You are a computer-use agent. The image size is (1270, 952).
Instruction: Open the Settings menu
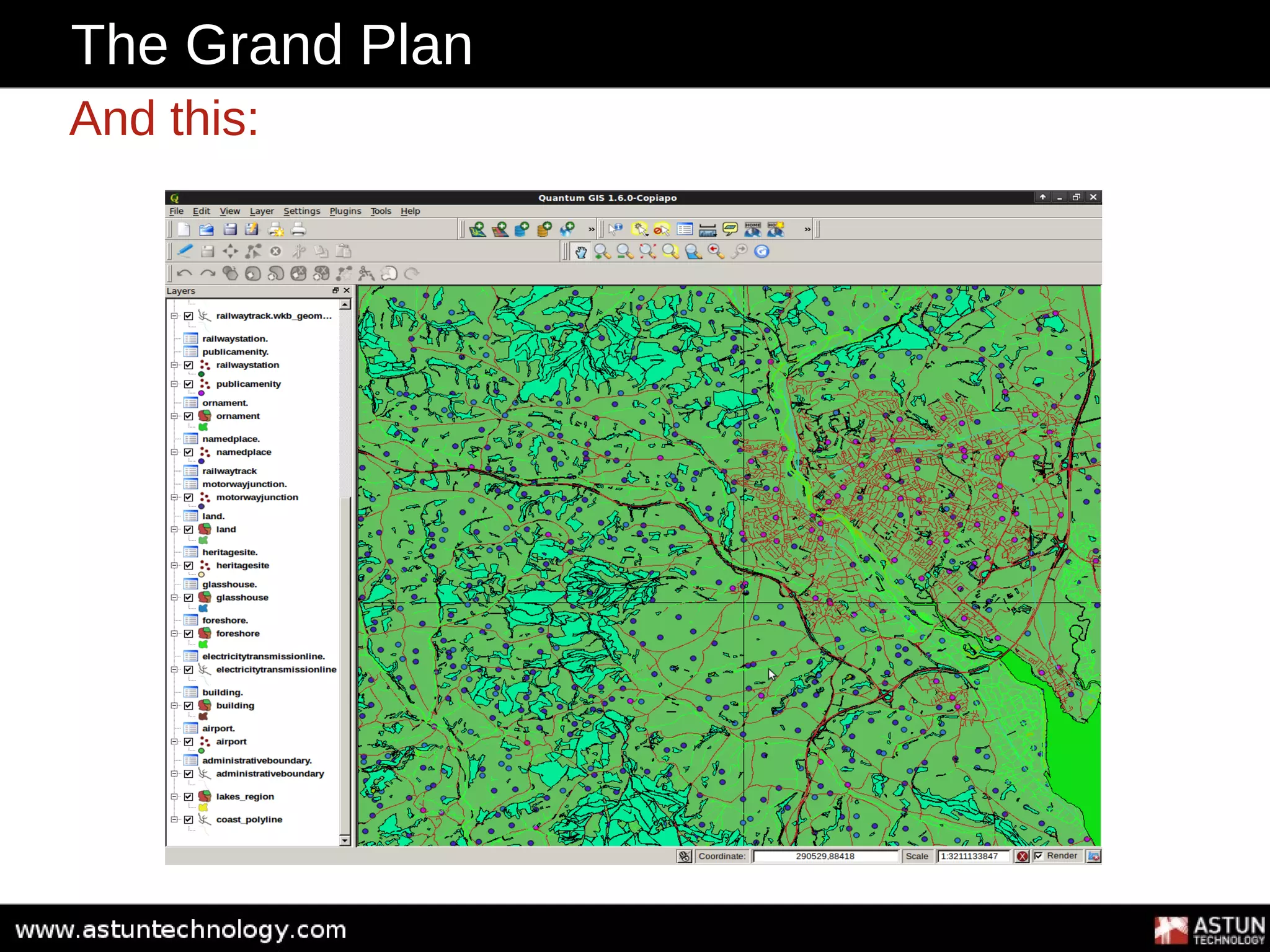tap(301, 211)
